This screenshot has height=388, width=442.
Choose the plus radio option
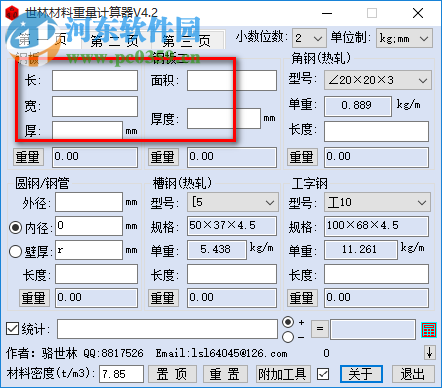tap(288, 322)
